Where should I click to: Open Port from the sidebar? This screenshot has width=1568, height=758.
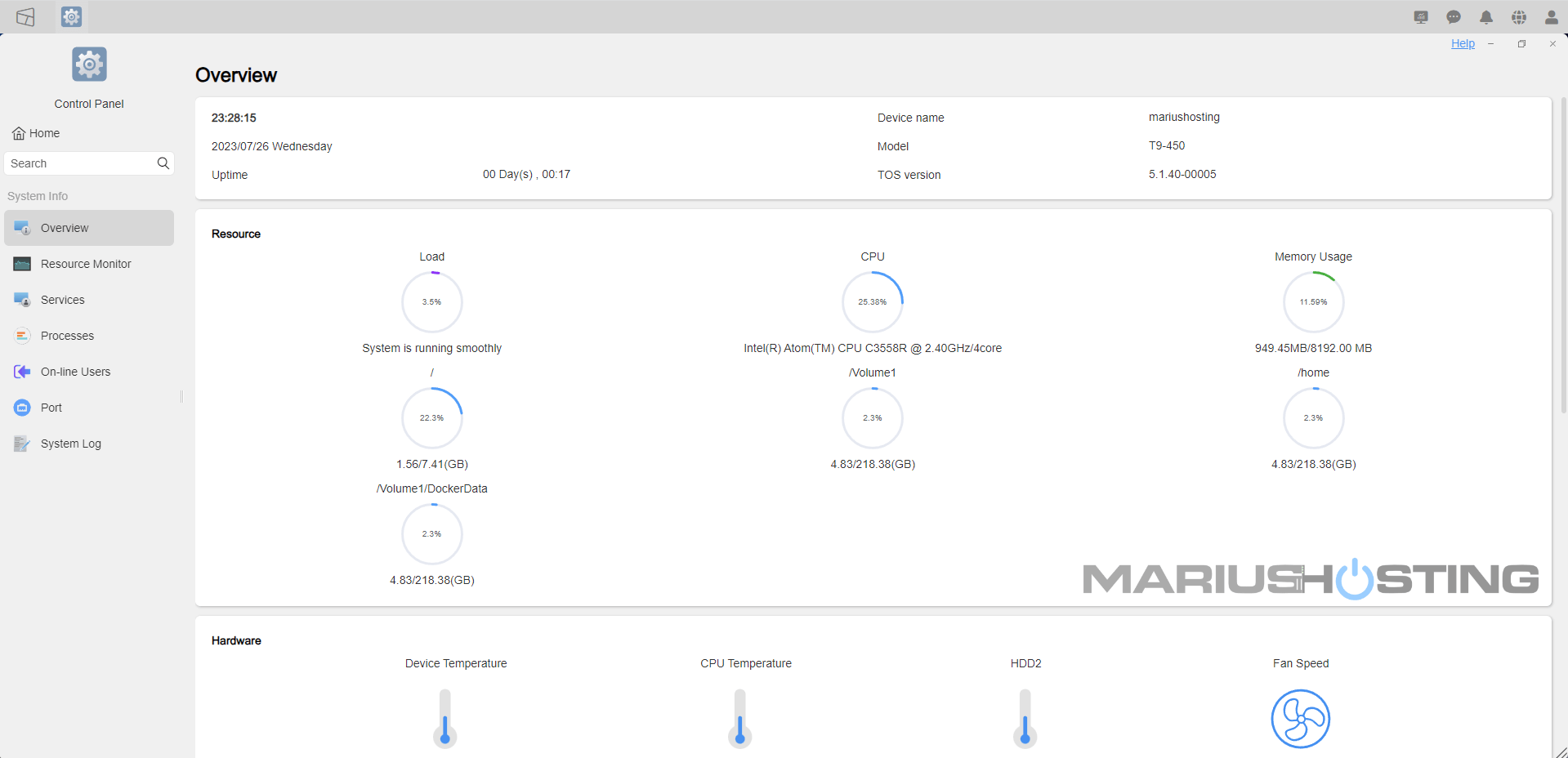click(x=89, y=408)
